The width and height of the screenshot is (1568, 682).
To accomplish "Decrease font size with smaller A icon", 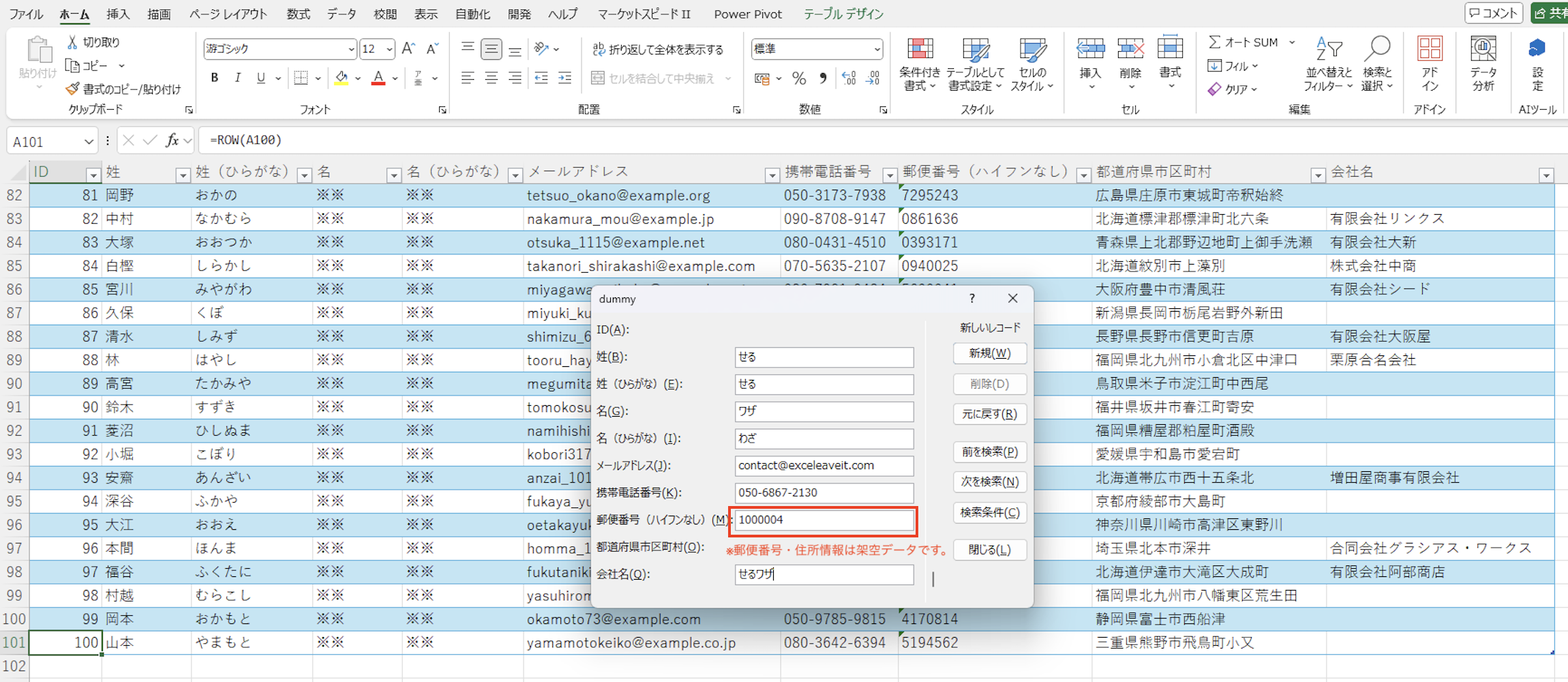I will [x=432, y=48].
